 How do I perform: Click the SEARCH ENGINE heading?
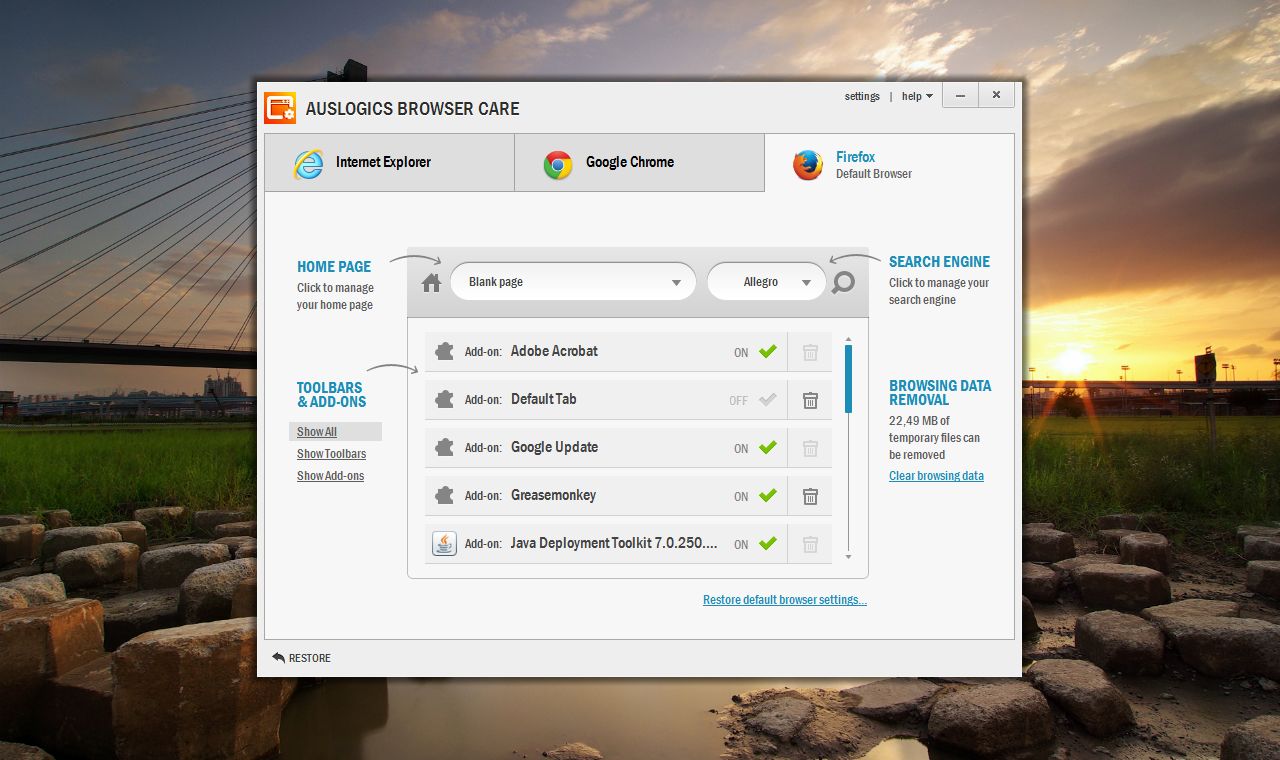(x=939, y=262)
